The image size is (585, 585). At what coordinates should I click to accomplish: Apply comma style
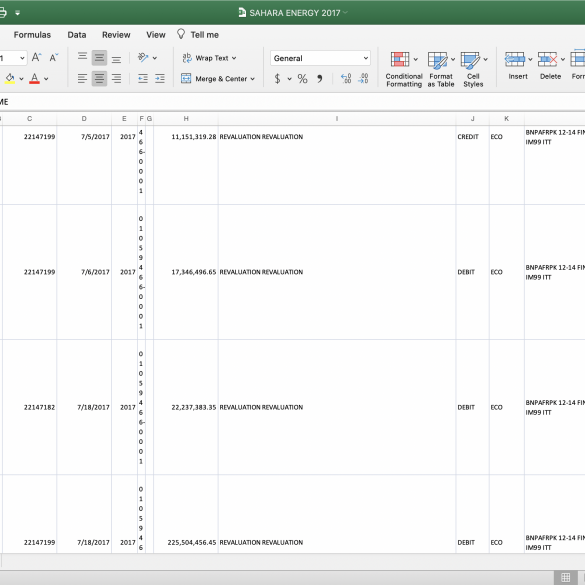(x=319, y=79)
